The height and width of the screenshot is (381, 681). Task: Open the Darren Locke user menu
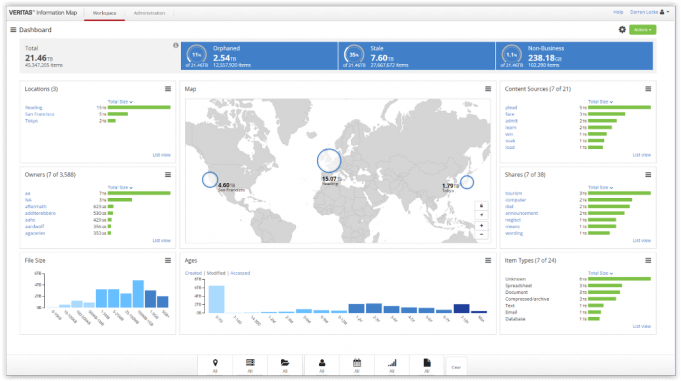[649, 12]
